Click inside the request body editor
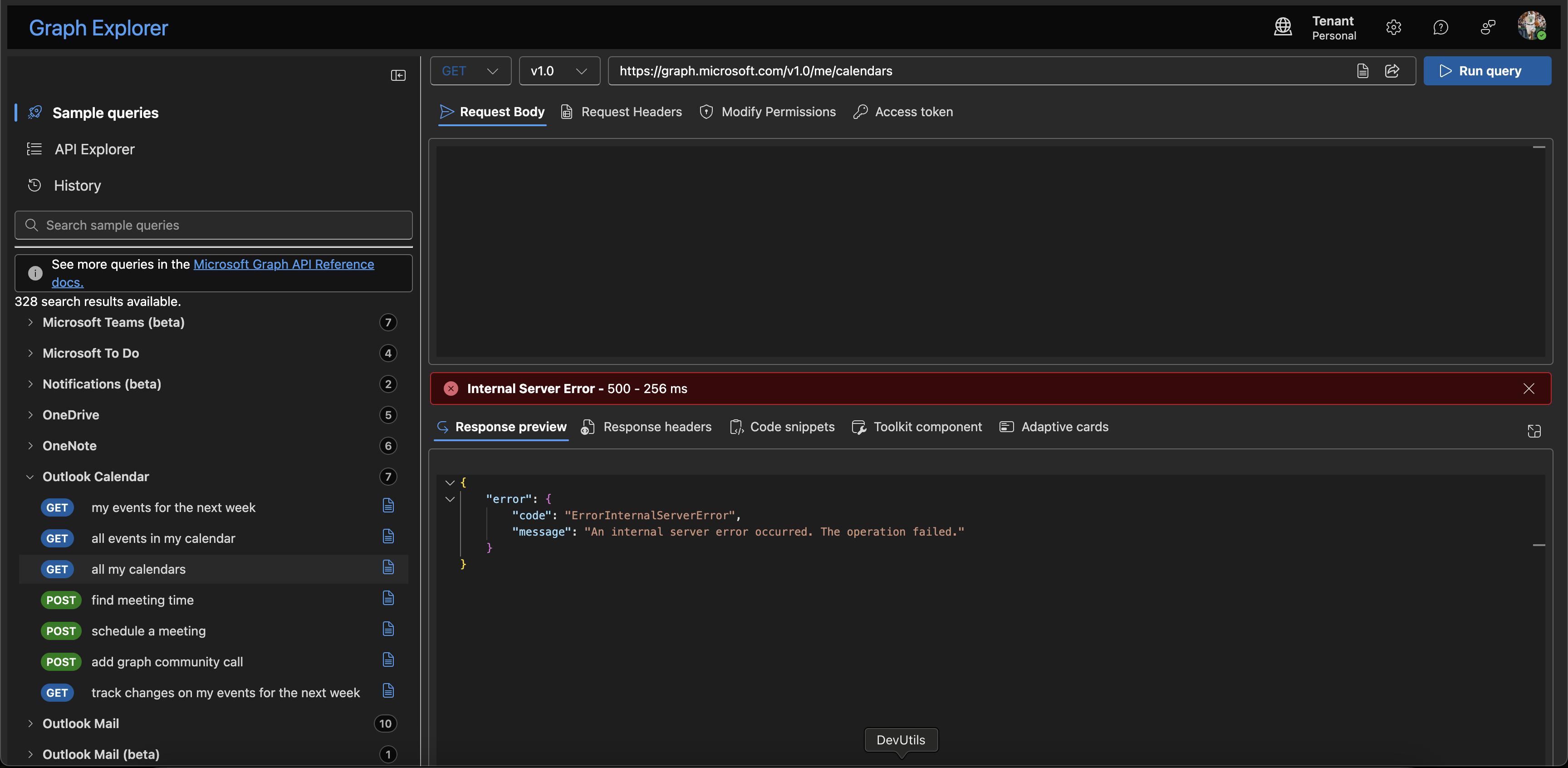Viewport: 1568px width, 768px height. click(990, 251)
